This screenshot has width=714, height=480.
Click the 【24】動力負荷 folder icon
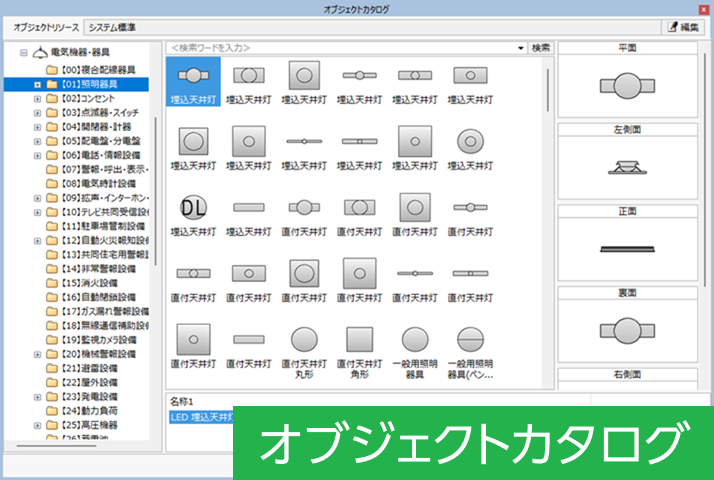[x=52, y=410]
